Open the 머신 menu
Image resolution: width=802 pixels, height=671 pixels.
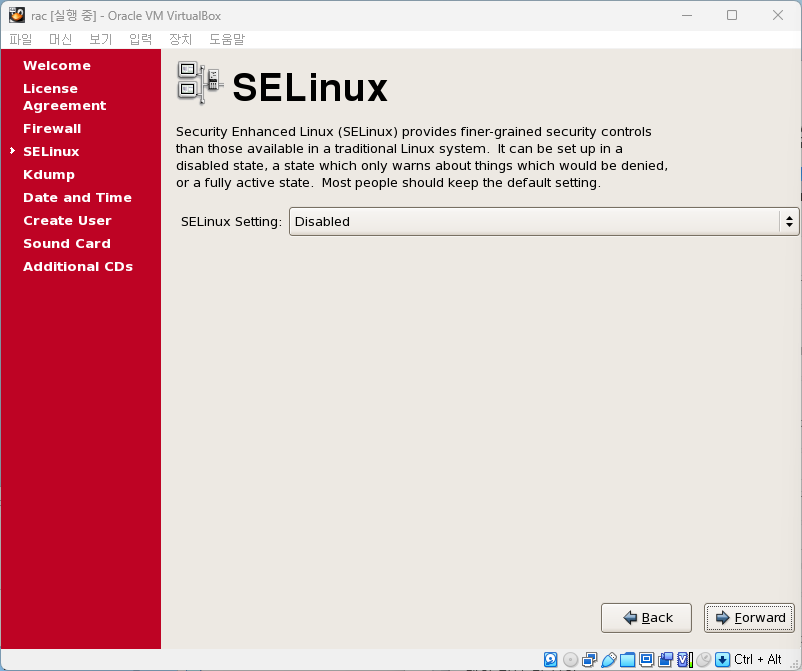click(60, 39)
